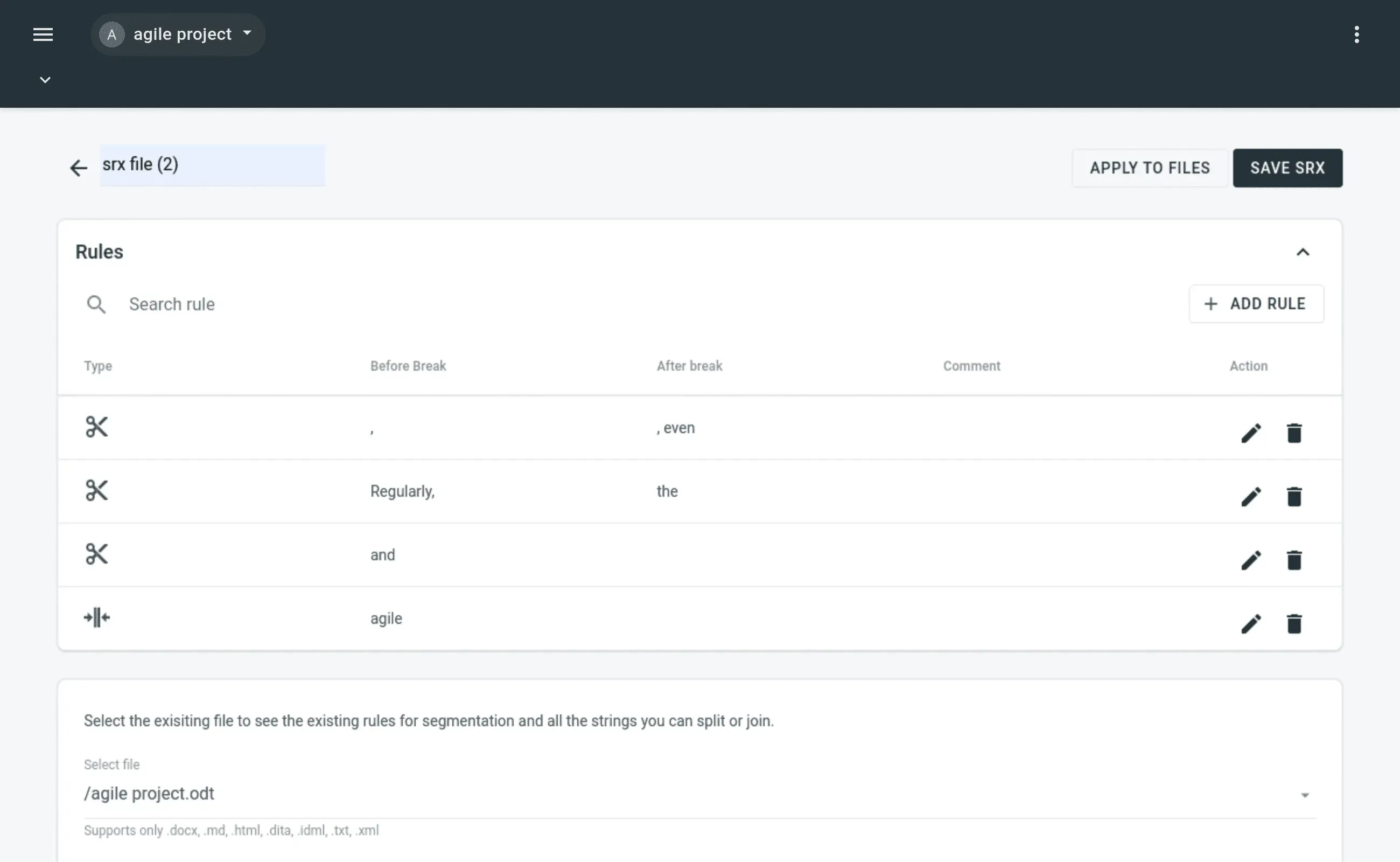
Task: Collapse the Rules panel
Action: click(x=1303, y=252)
